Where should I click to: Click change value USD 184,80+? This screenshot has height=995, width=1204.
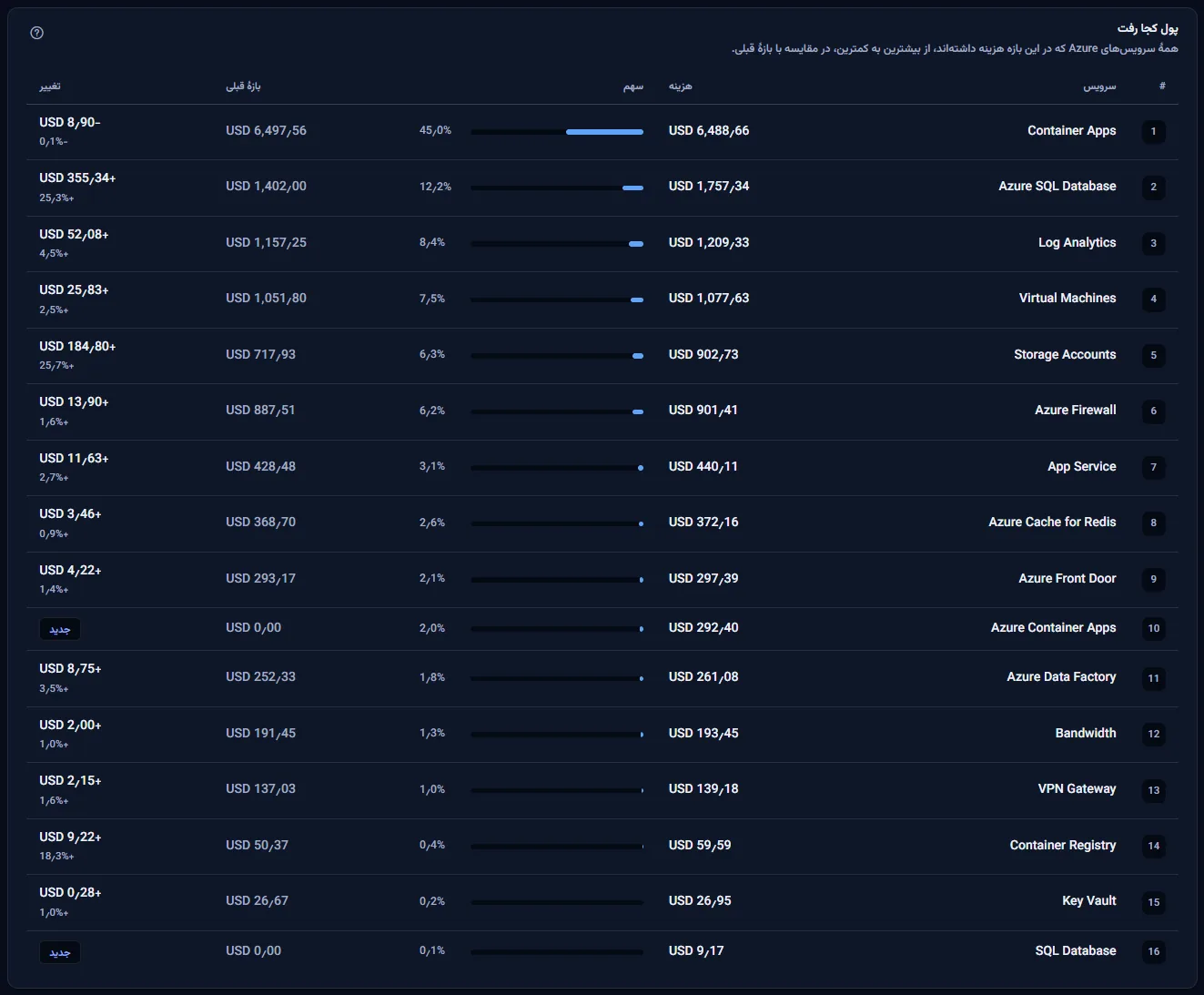pos(77,346)
